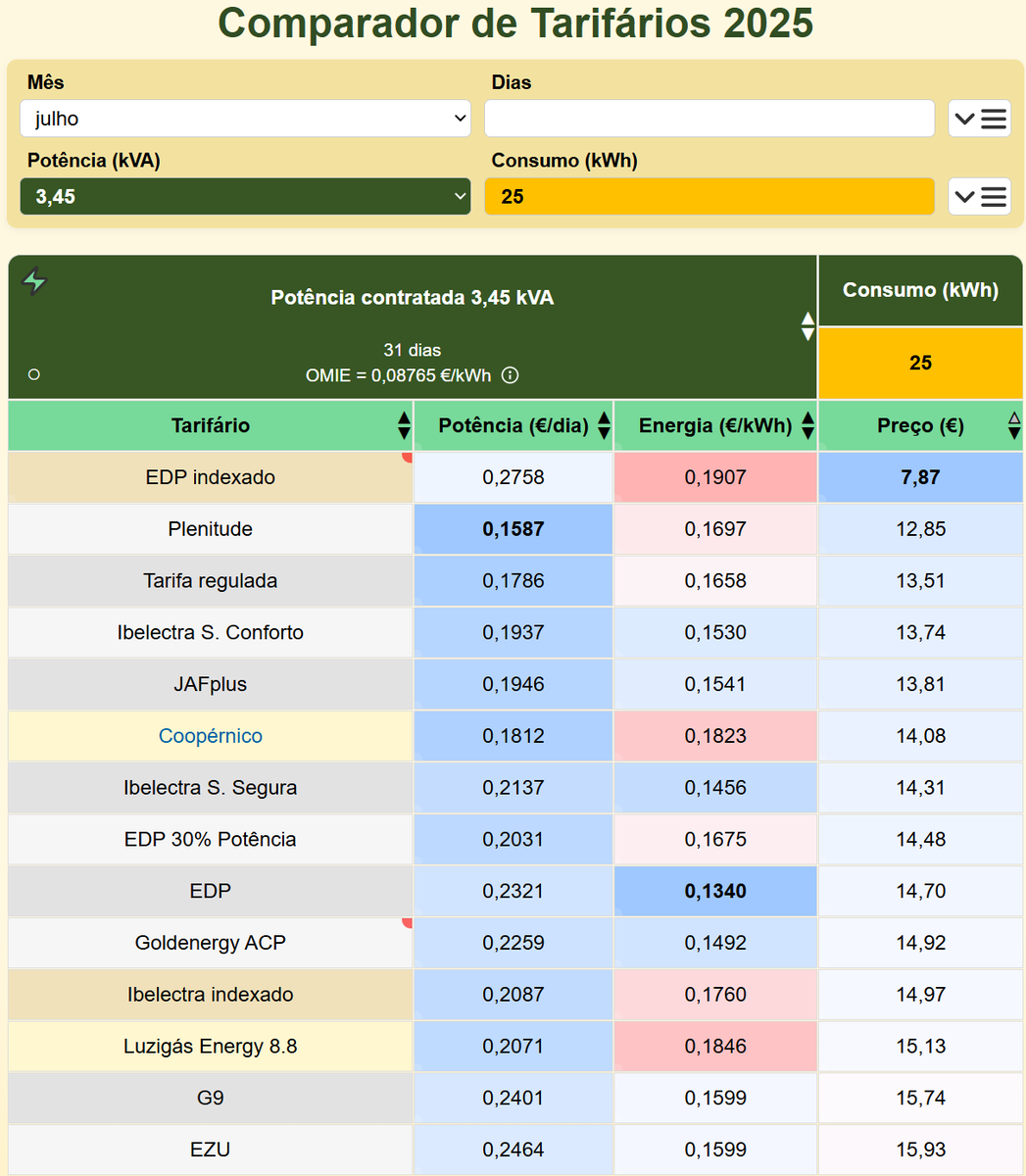
Task: Sort table by Tarifário column arrows
Action: (x=404, y=425)
